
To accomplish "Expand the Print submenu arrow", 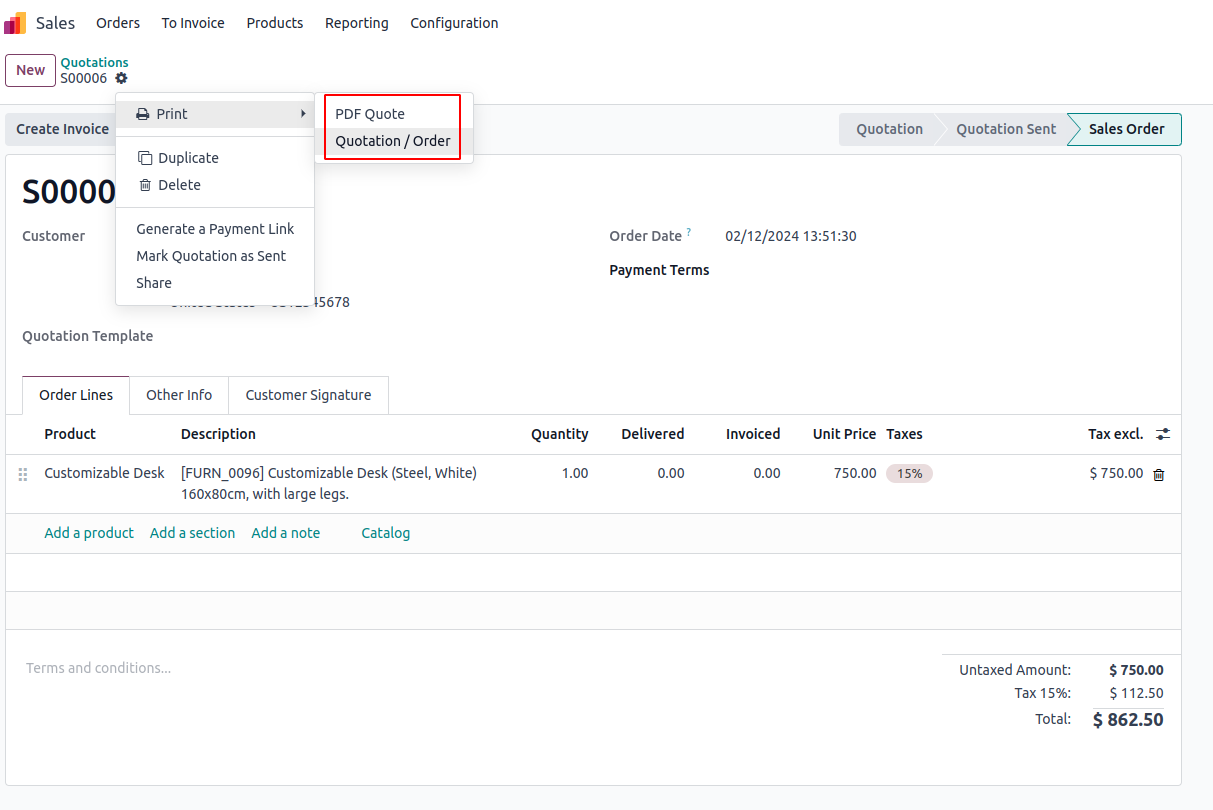I will click(x=303, y=114).
